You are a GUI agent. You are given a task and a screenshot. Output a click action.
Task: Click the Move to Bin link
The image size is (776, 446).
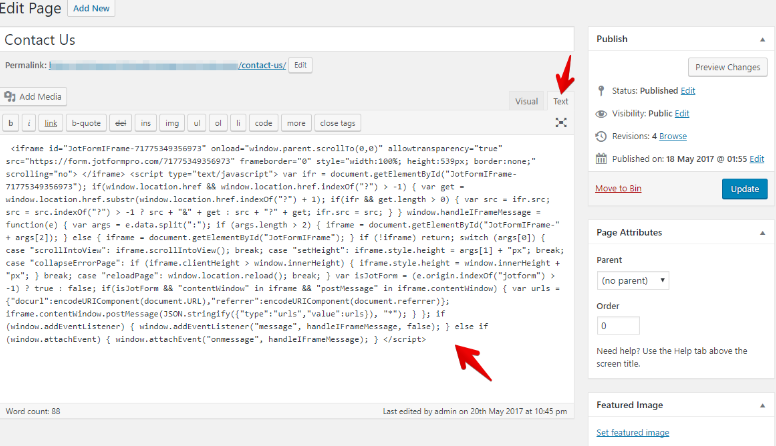(618, 188)
